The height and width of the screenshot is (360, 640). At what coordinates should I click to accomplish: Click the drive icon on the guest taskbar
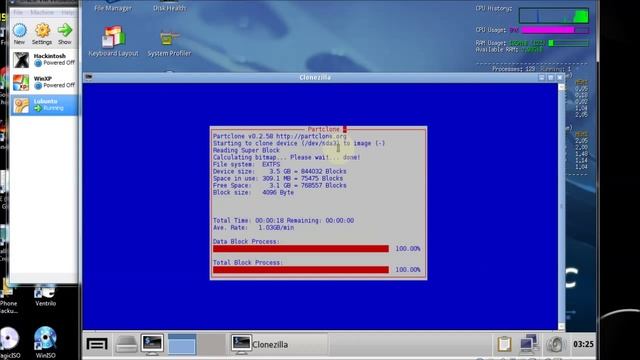pos(126,344)
